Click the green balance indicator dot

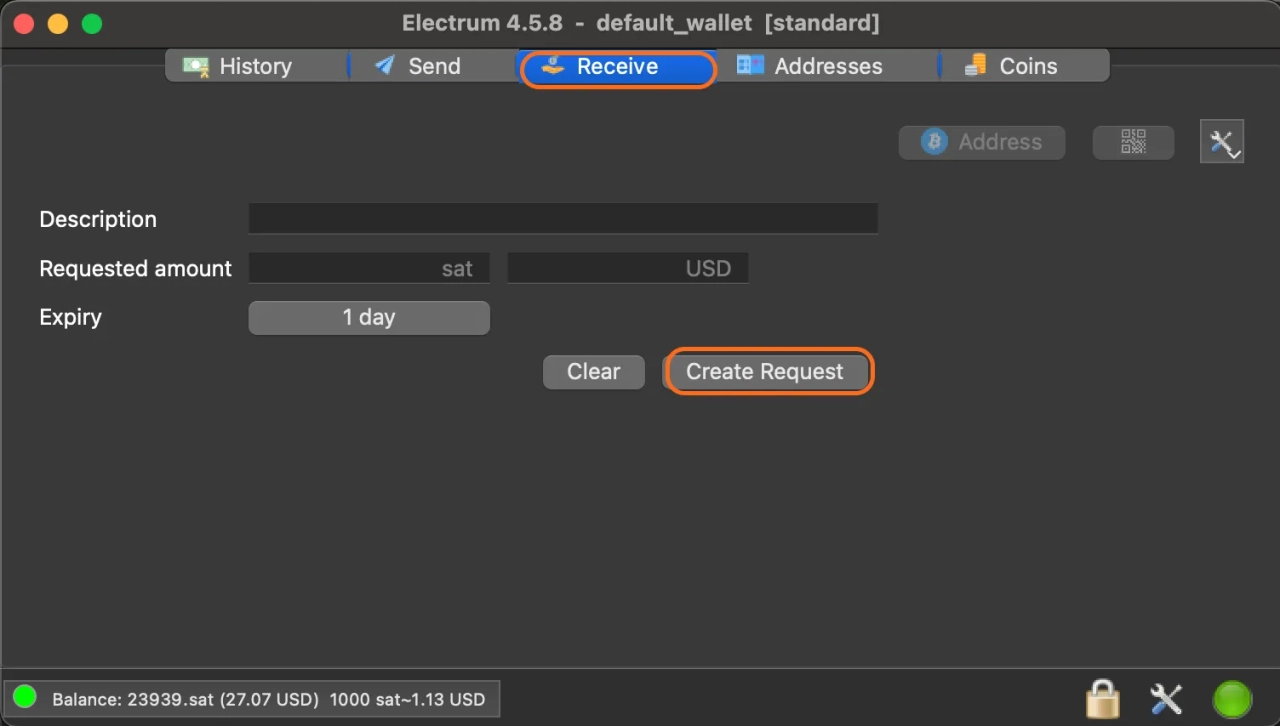click(25, 697)
